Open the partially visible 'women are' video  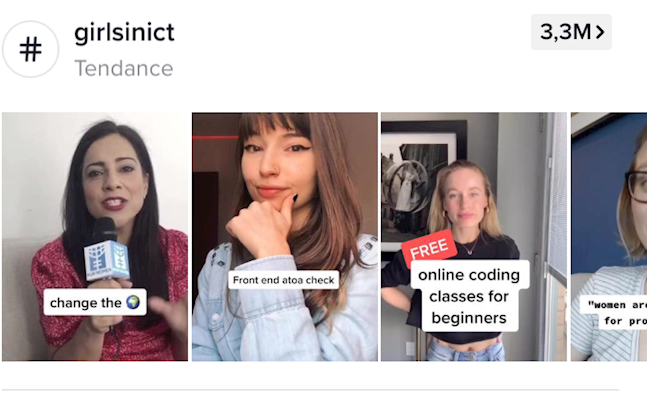pyautogui.click(x=609, y=237)
